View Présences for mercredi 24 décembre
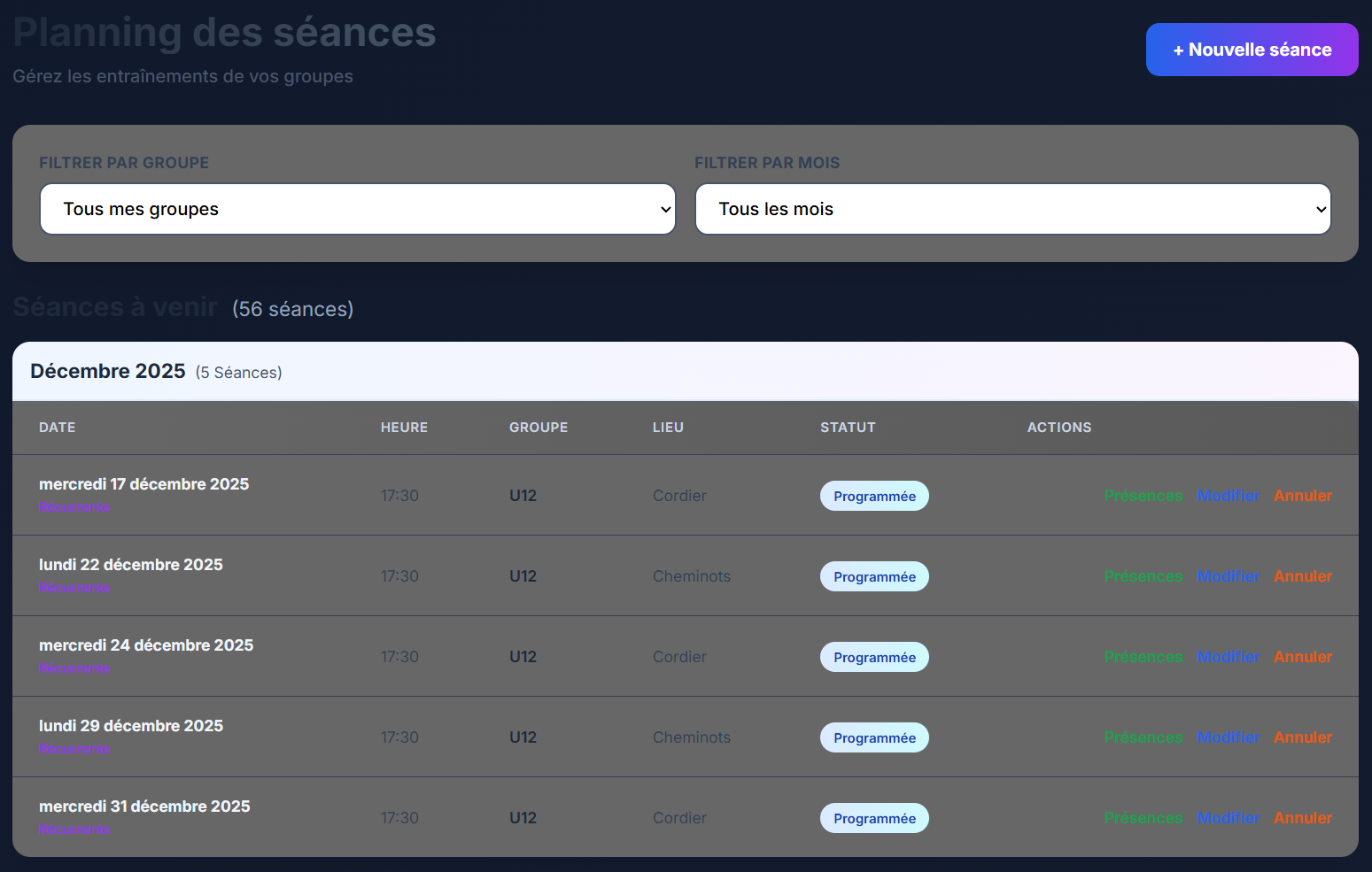The height and width of the screenshot is (872, 1372). pyautogui.click(x=1143, y=657)
